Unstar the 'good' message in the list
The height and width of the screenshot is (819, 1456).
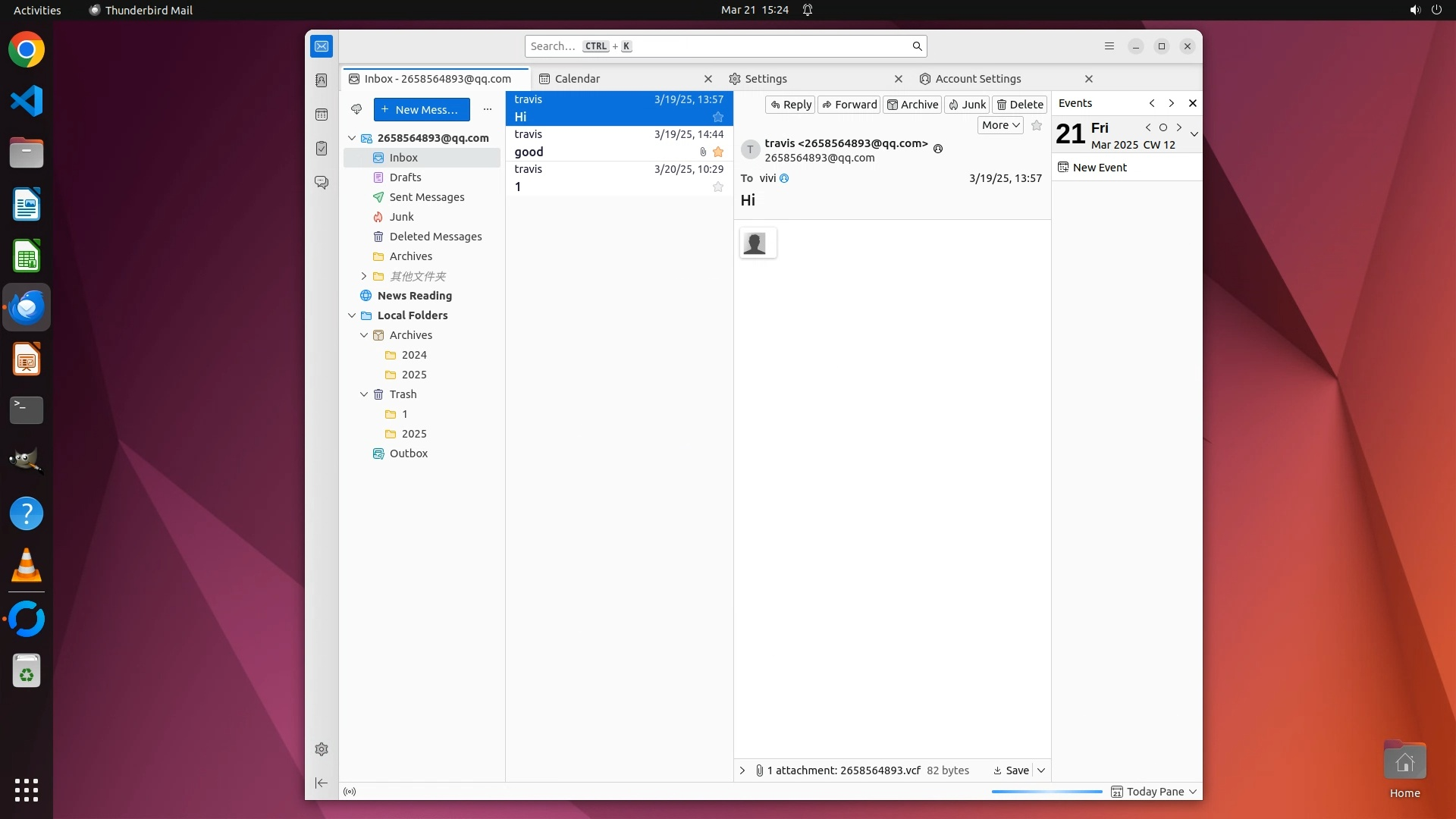(x=717, y=152)
